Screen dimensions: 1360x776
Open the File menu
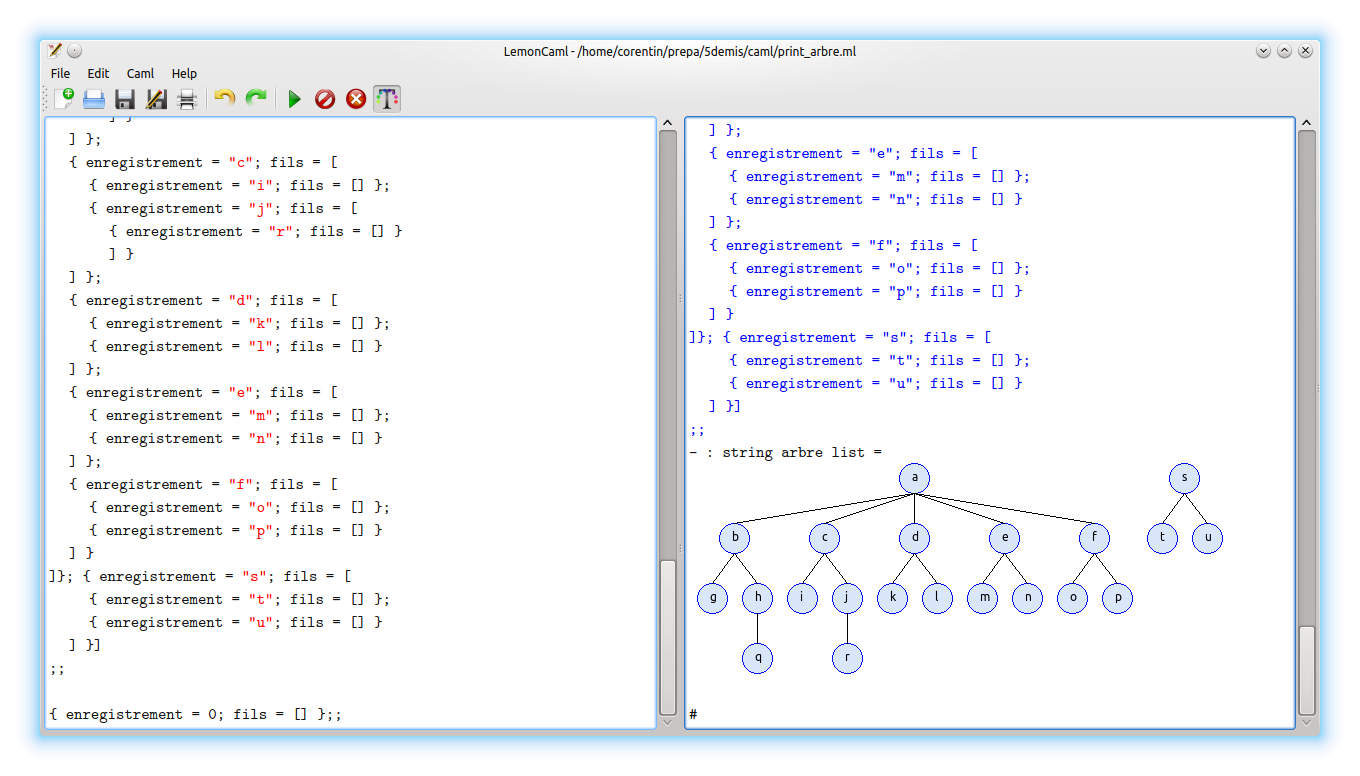coord(60,73)
